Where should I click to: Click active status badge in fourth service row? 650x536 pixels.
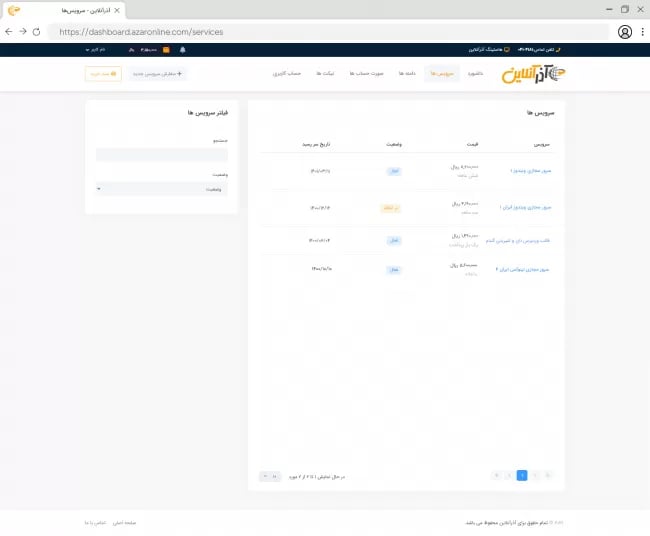pyautogui.click(x=394, y=270)
